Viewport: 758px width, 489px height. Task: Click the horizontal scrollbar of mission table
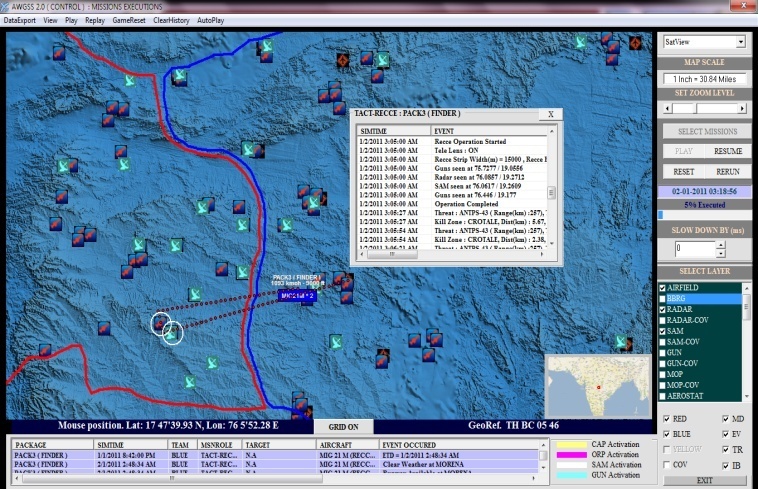click(x=276, y=478)
